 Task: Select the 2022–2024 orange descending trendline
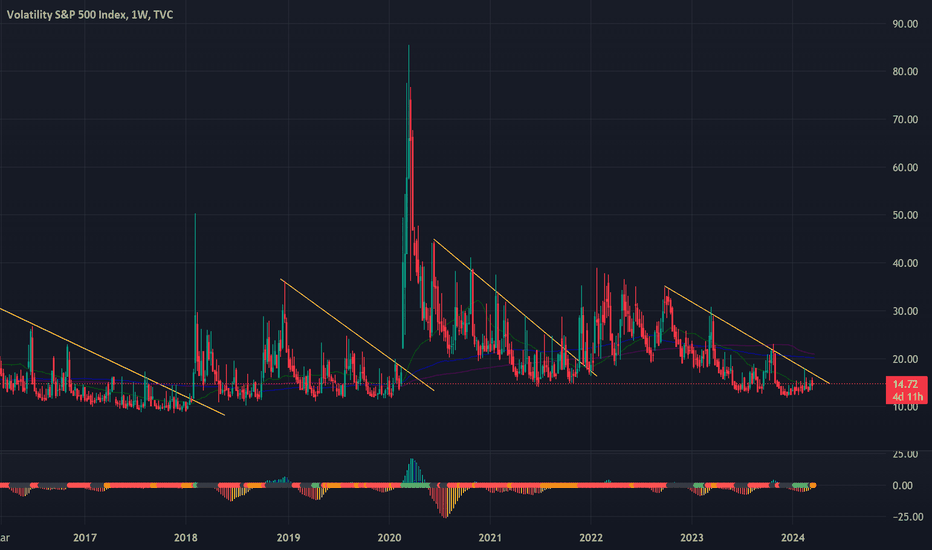click(x=747, y=335)
